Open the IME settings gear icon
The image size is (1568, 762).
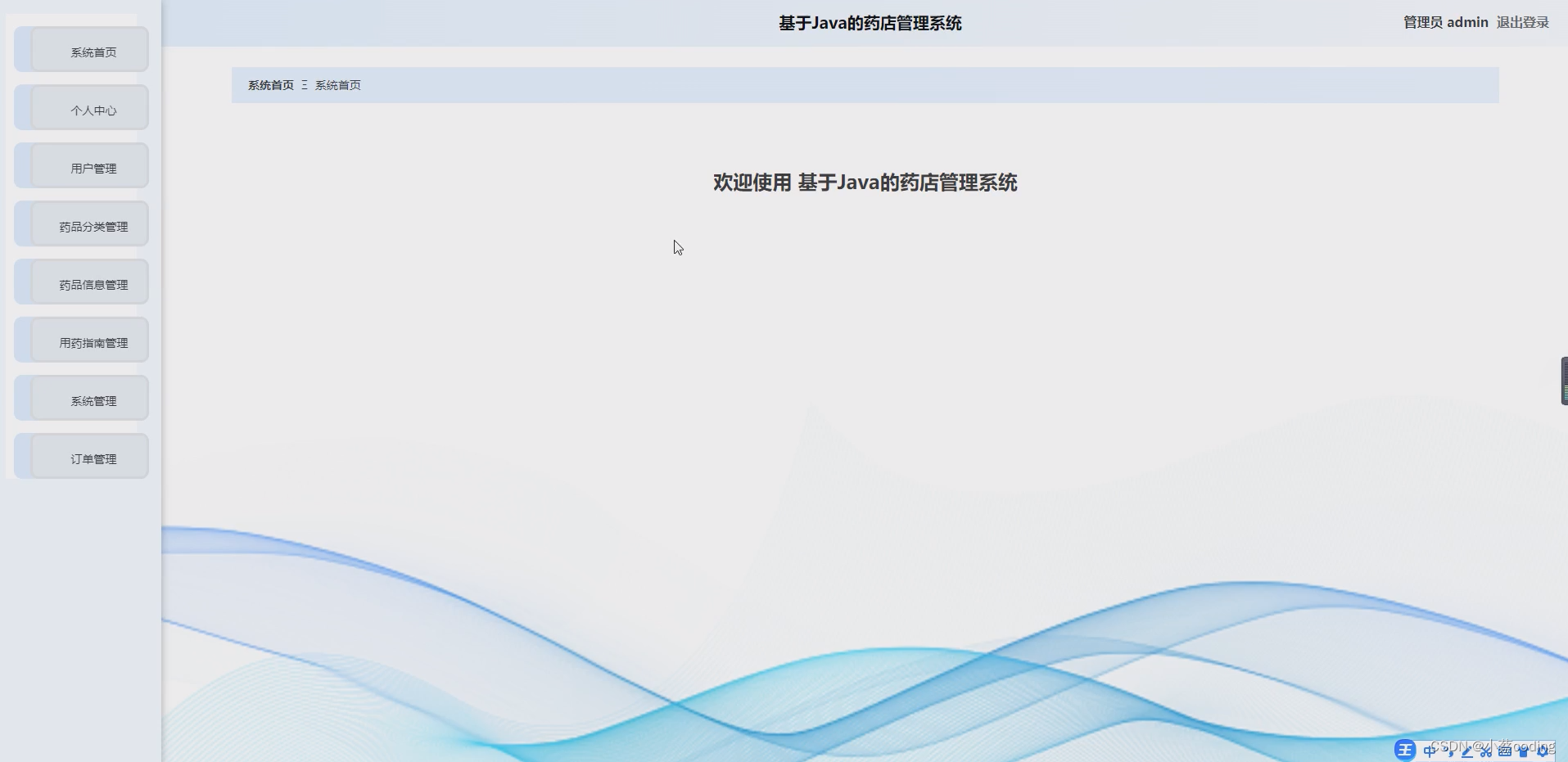pyautogui.click(x=1543, y=751)
